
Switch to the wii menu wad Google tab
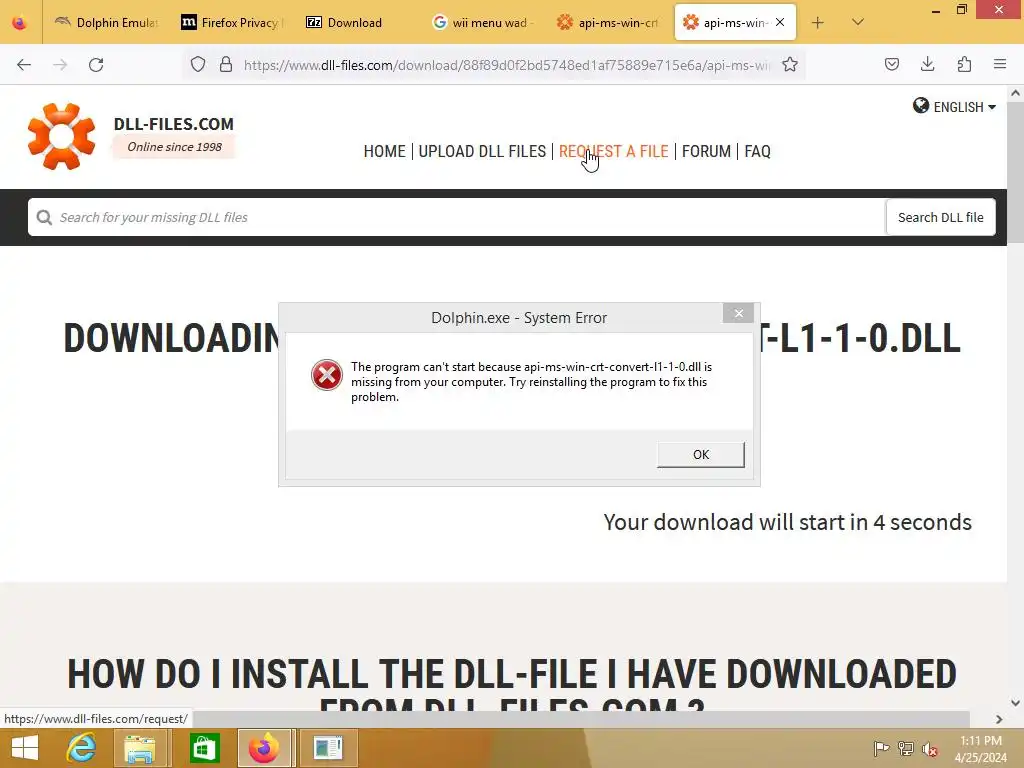point(482,22)
